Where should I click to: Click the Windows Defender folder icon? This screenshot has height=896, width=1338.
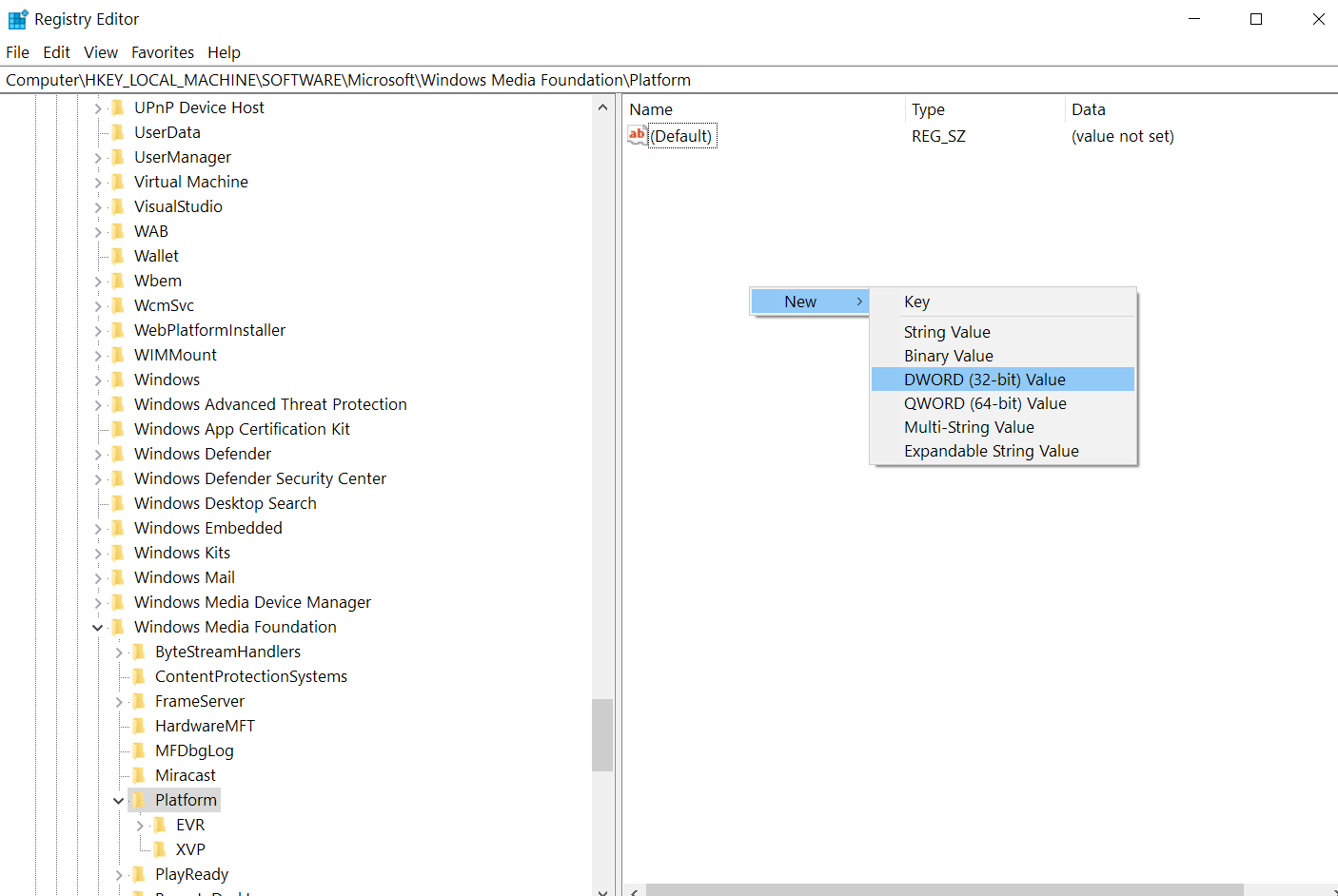click(x=118, y=454)
